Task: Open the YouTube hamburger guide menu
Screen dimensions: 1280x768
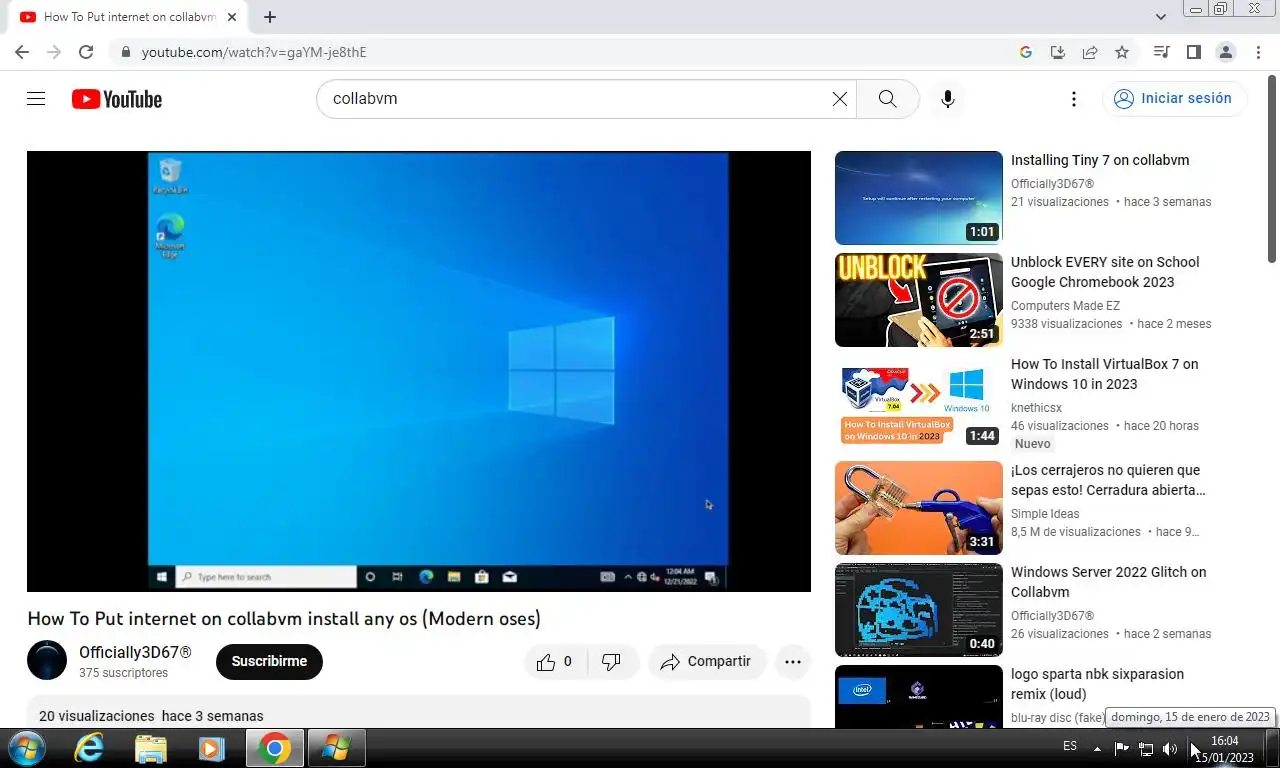Action: click(36, 99)
